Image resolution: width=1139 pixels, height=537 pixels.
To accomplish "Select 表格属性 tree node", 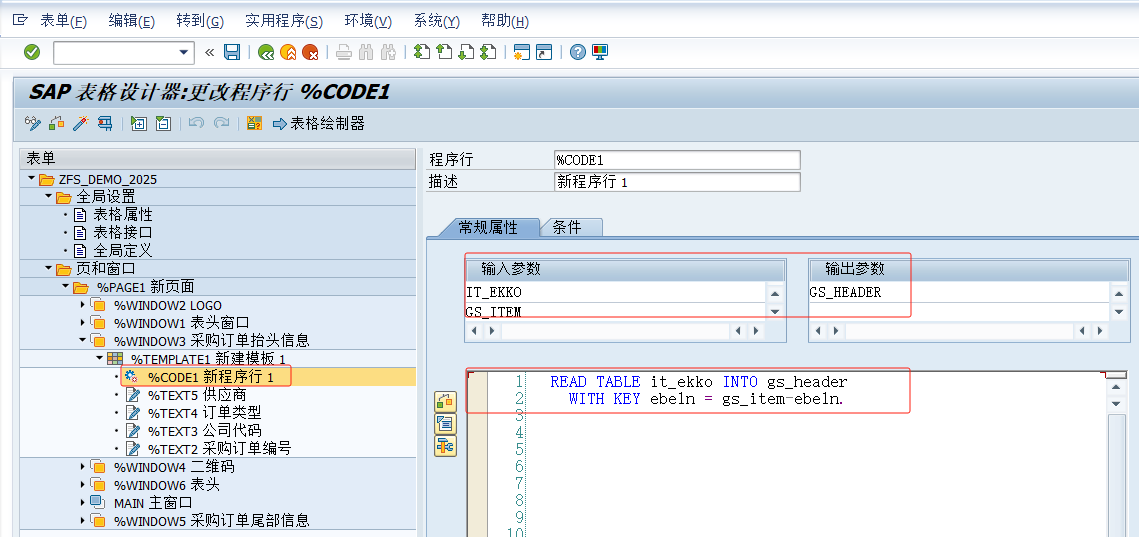I will coord(123,215).
